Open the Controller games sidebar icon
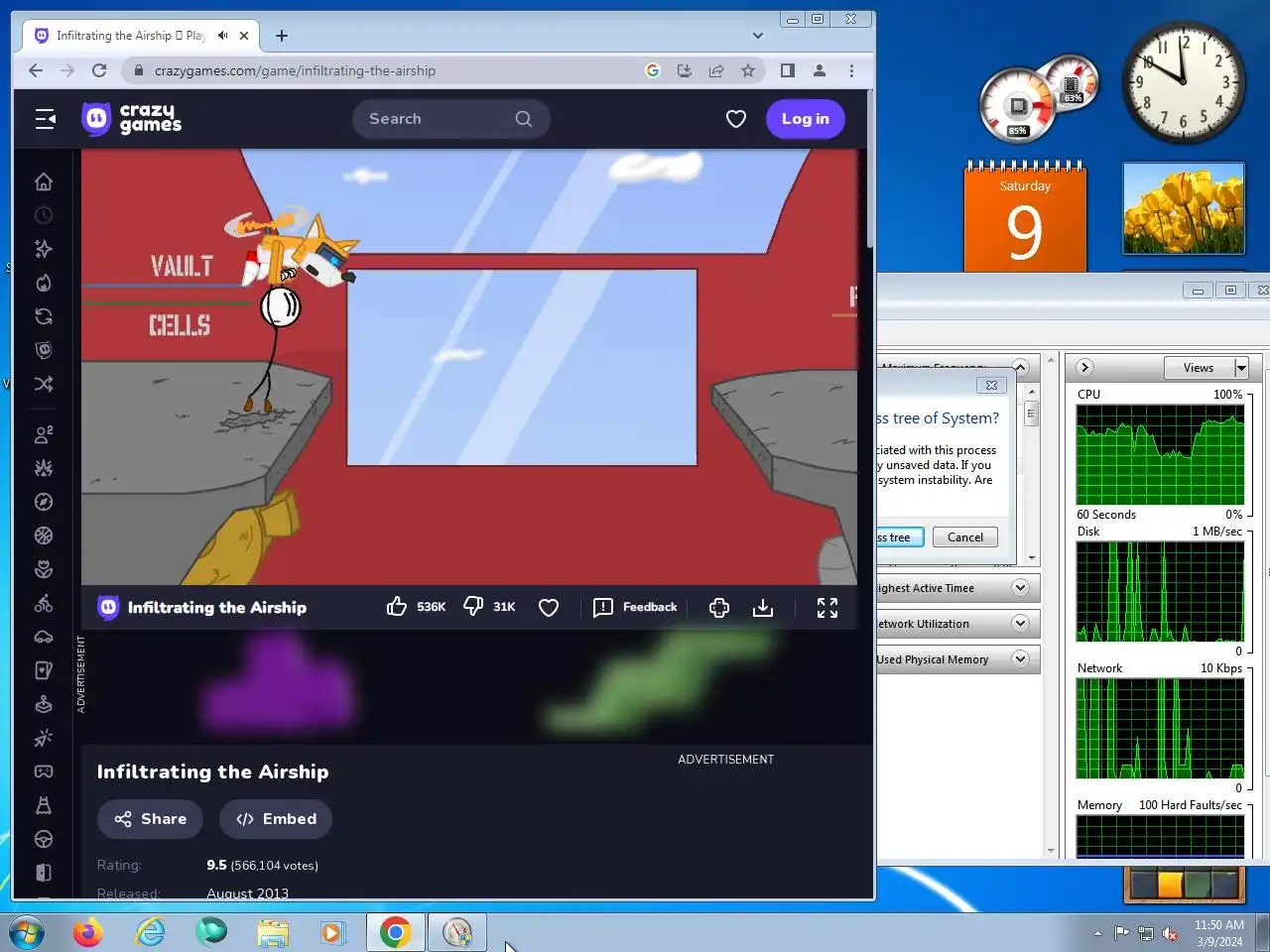This screenshot has width=1270, height=952. (x=44, y=772)
